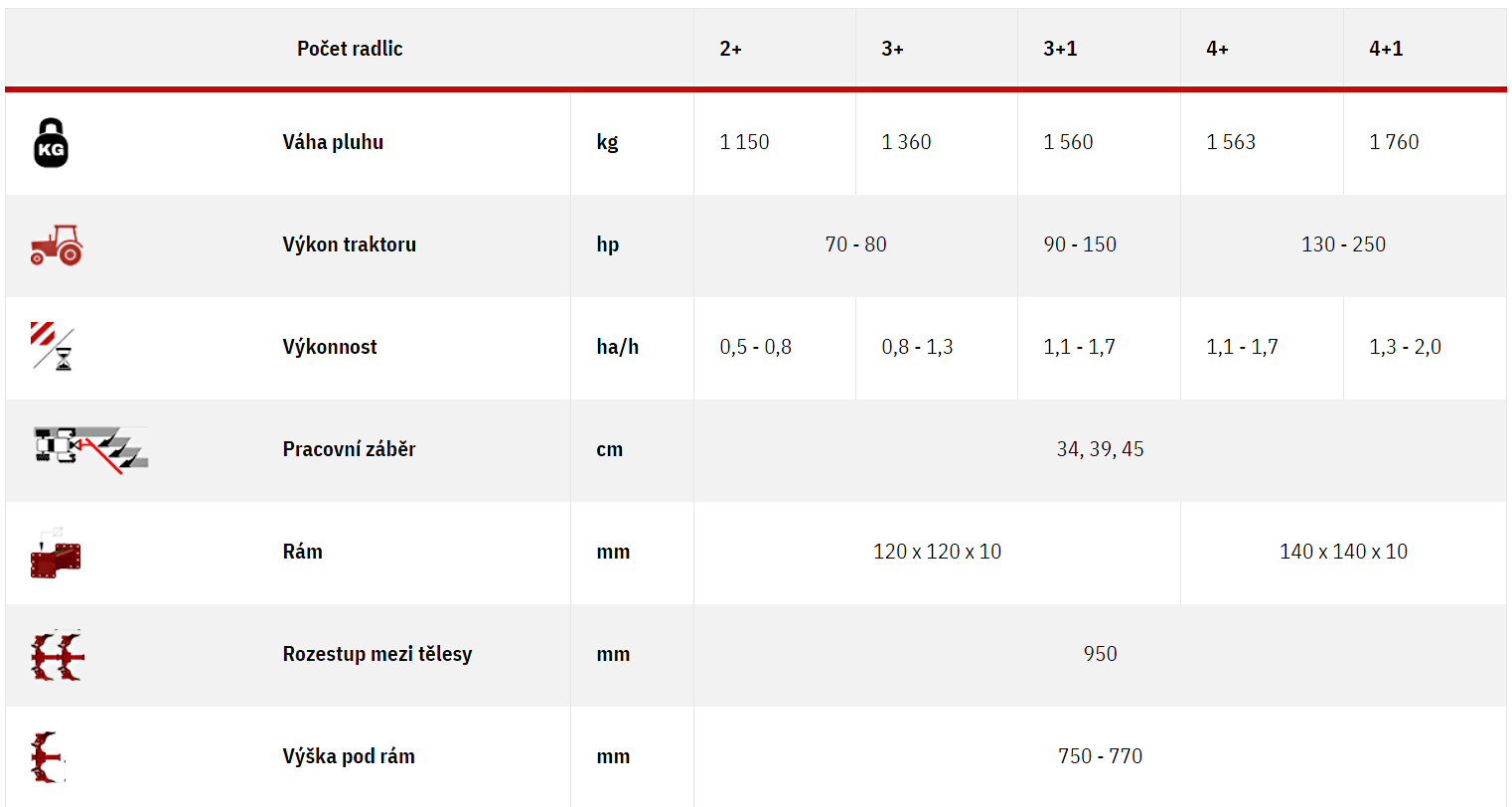Select the 2+ column header
Image resolution: width=1512 pixels, height=807 pixels.
(x=731, y=49)
